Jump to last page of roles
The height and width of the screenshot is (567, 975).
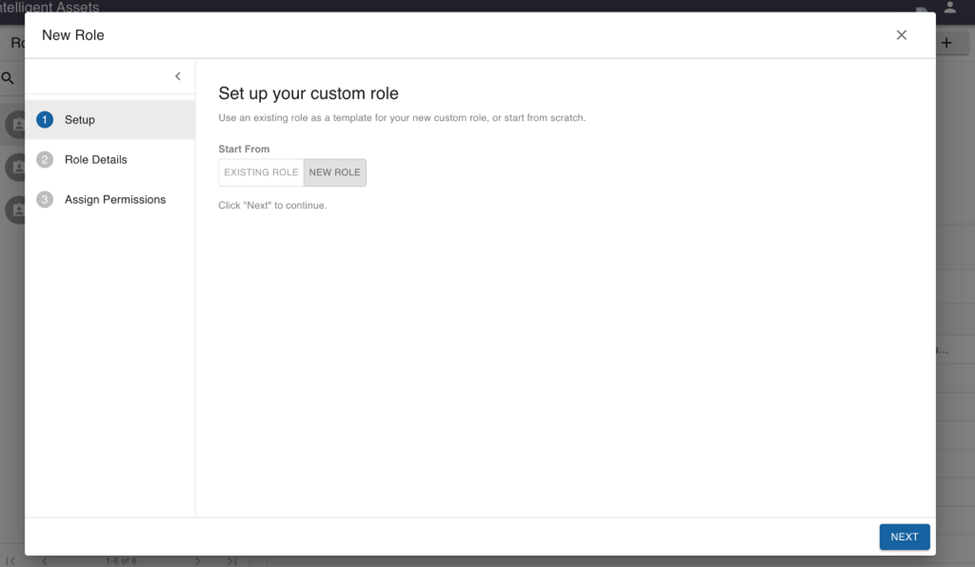[231, 561]
